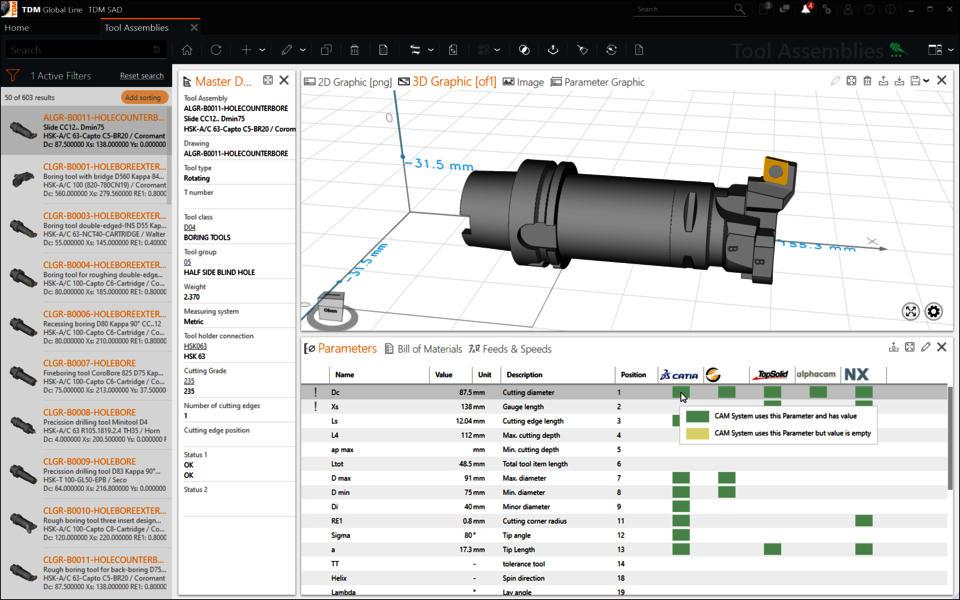Maximize the Parameters panel
This screenshot has height=600, width=960.
(910, 347)
